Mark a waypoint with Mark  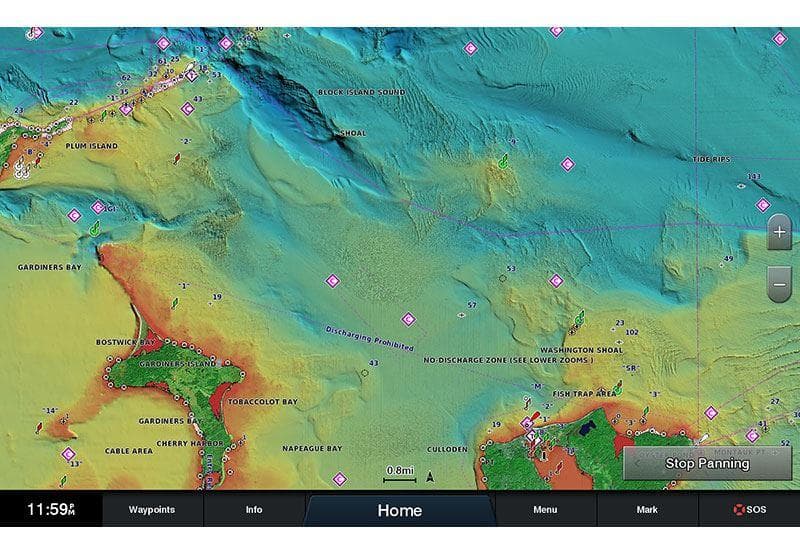click(647, 509)
